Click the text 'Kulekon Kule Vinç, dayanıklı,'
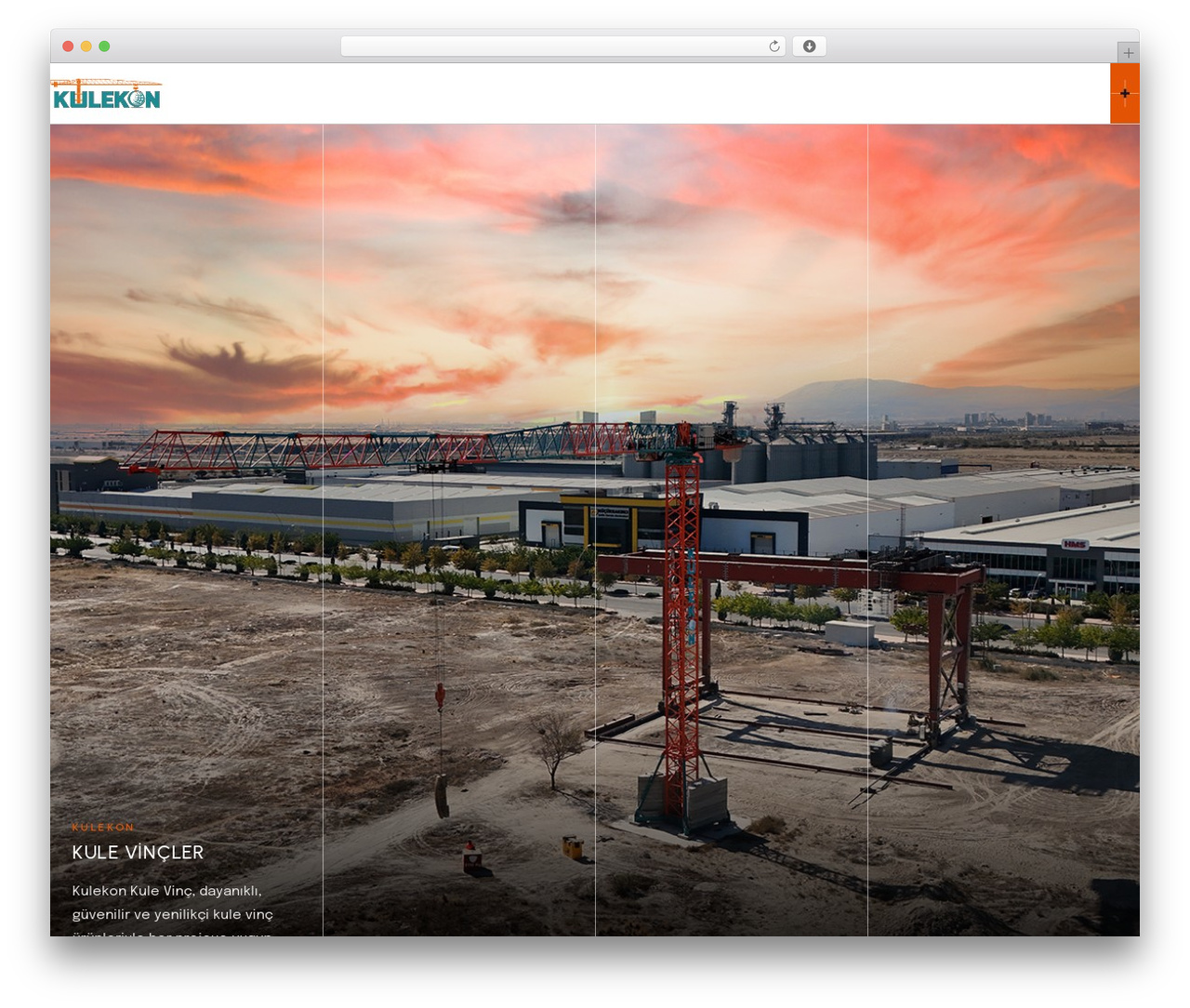Viewport: 1190px width, 1008px height. coord(167,891)
